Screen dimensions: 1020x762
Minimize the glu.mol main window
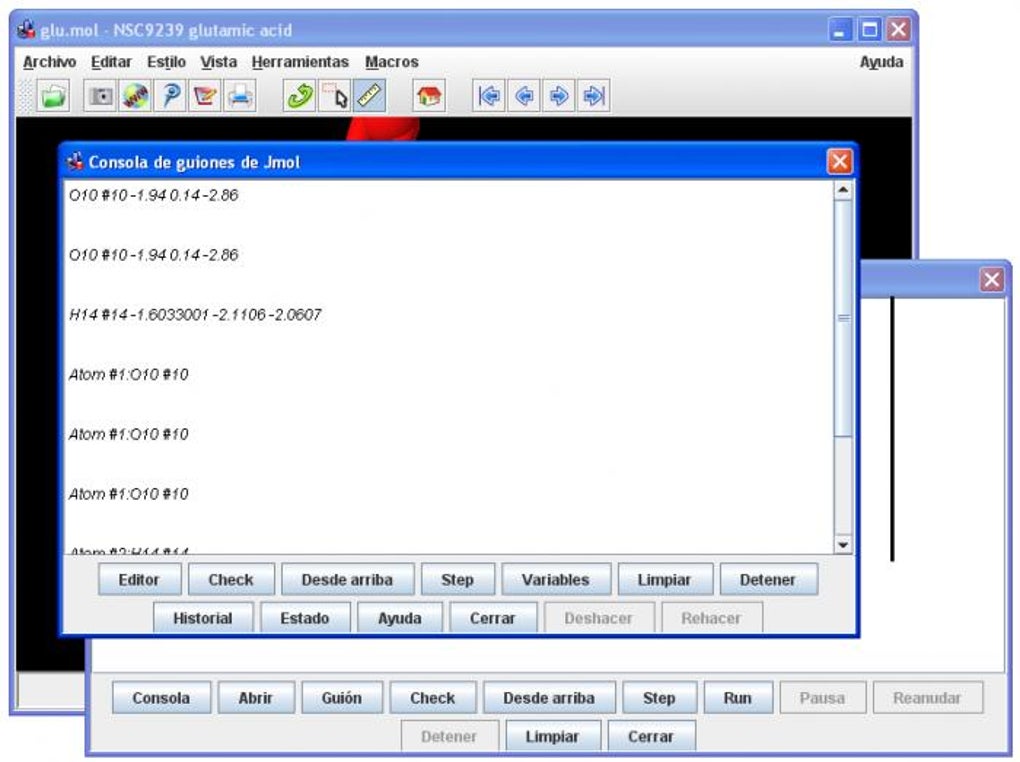(840, 29)
